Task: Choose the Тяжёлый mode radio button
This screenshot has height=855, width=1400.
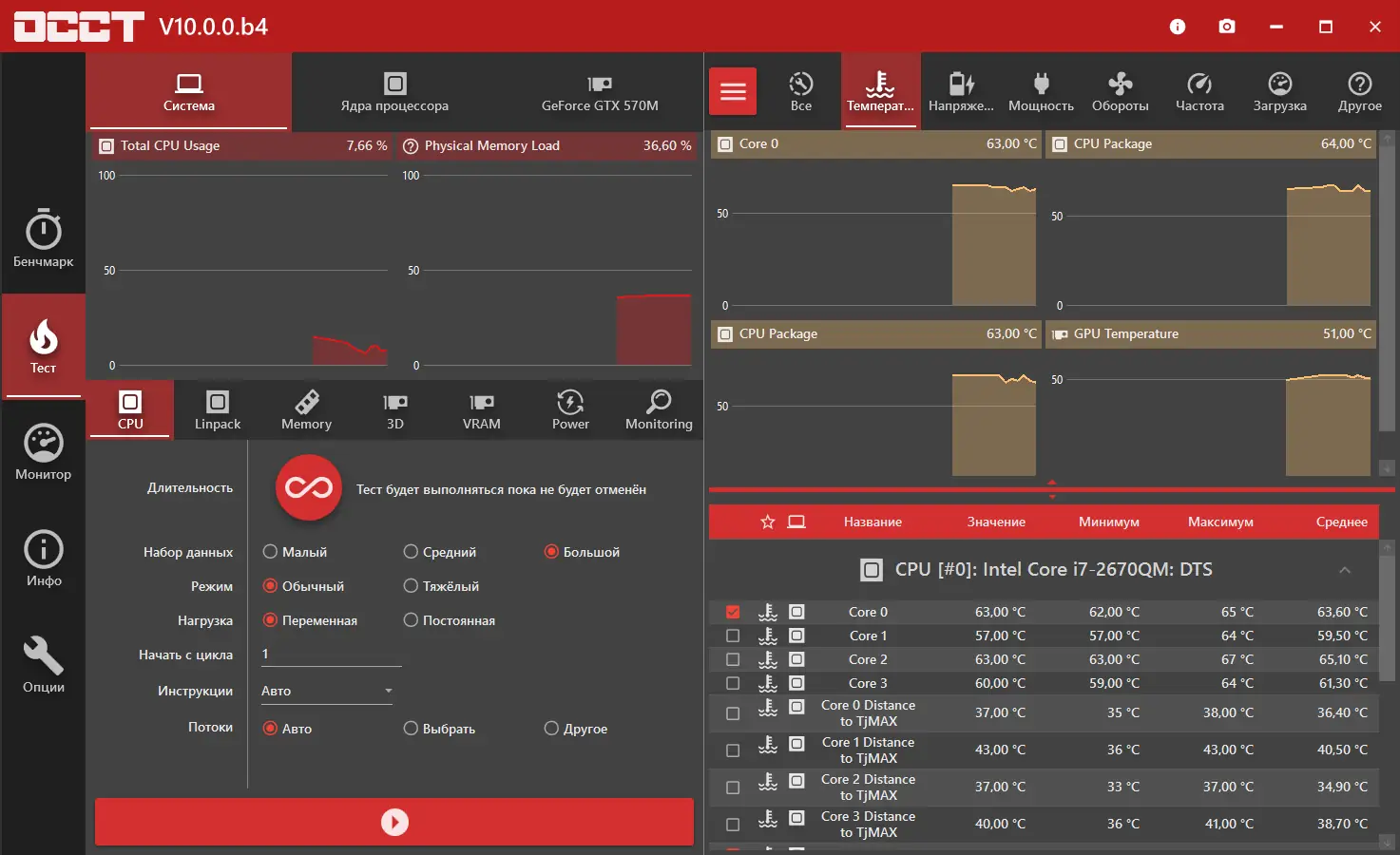Action: click(x=441, y=586)
